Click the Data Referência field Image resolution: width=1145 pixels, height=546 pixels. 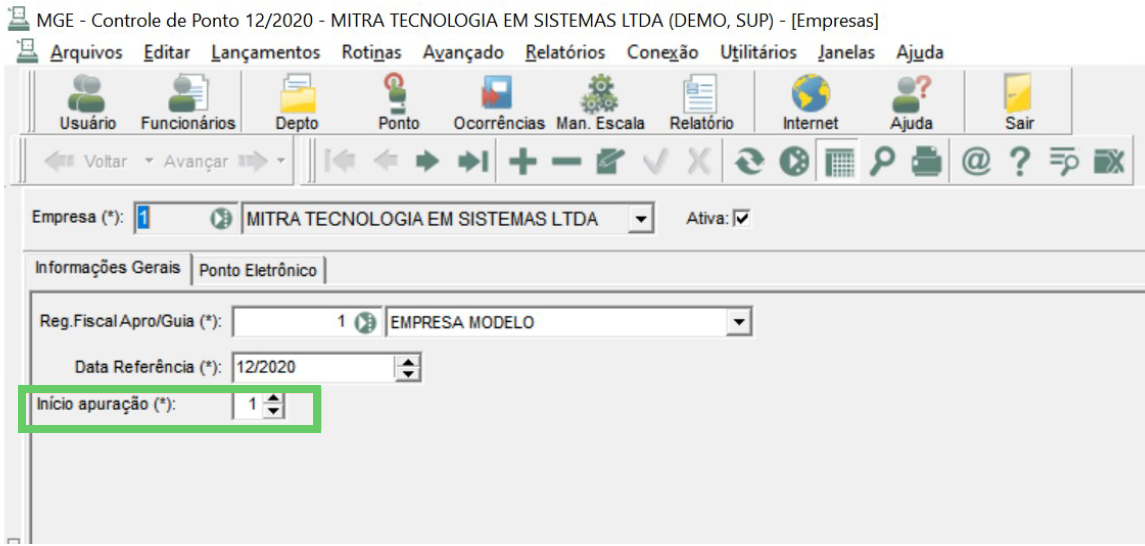315,367
